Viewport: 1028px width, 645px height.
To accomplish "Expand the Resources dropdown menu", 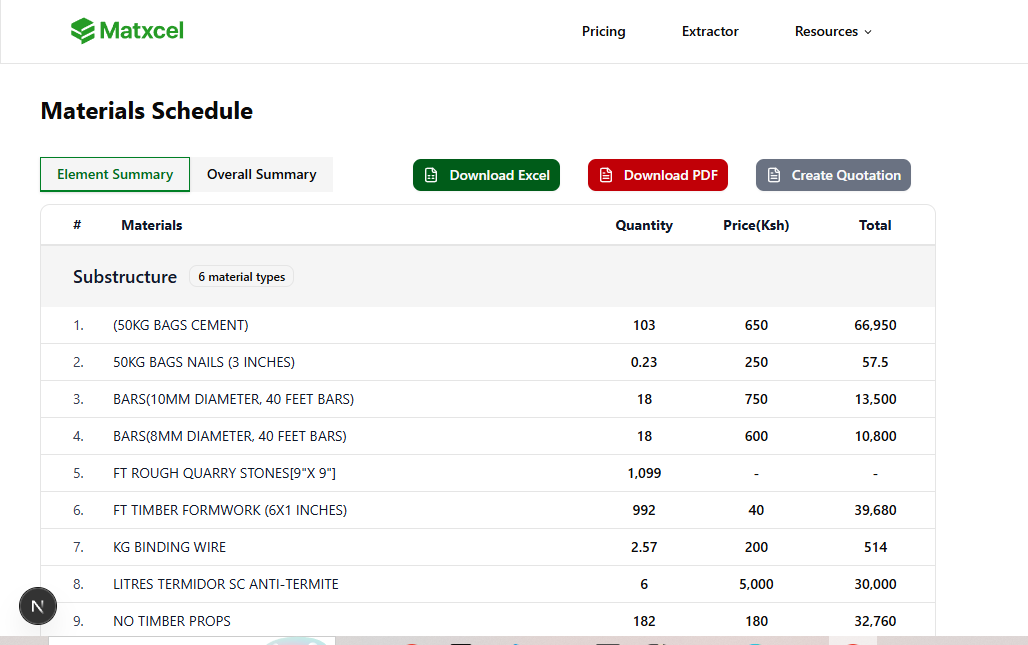I will pos(827,31).
